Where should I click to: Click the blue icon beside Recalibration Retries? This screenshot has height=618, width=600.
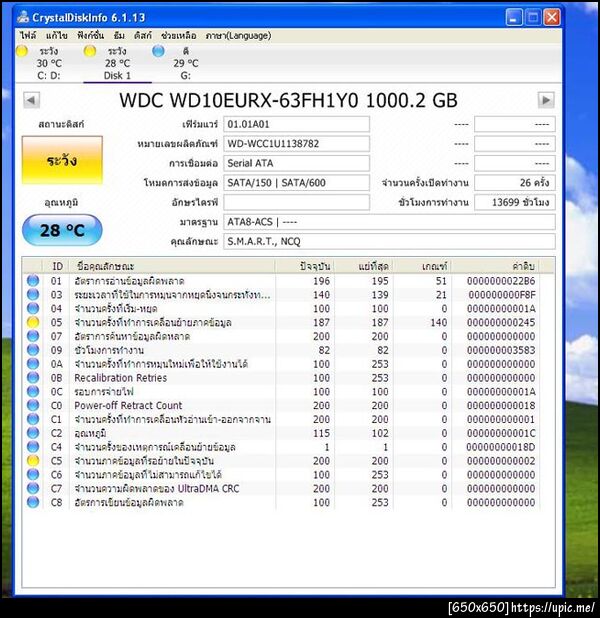point(33,378)
